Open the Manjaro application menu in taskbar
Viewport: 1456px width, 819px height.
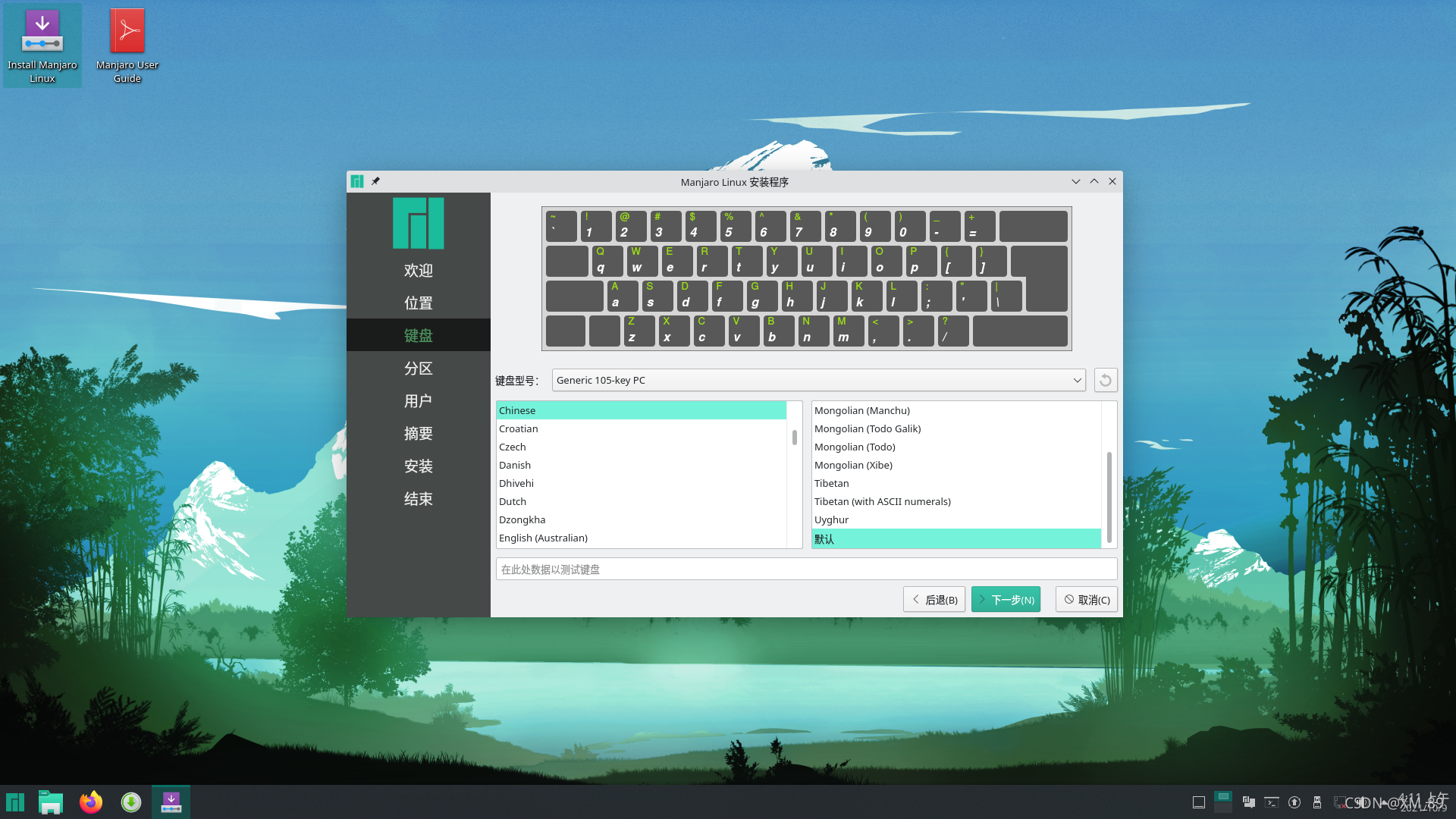tap(15, 802)
